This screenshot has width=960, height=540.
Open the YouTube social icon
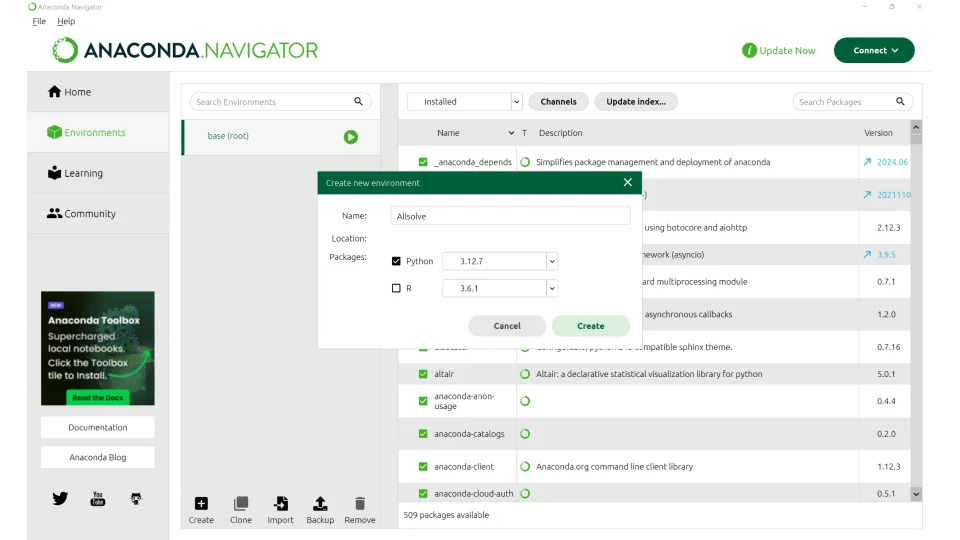coord(98,498)
